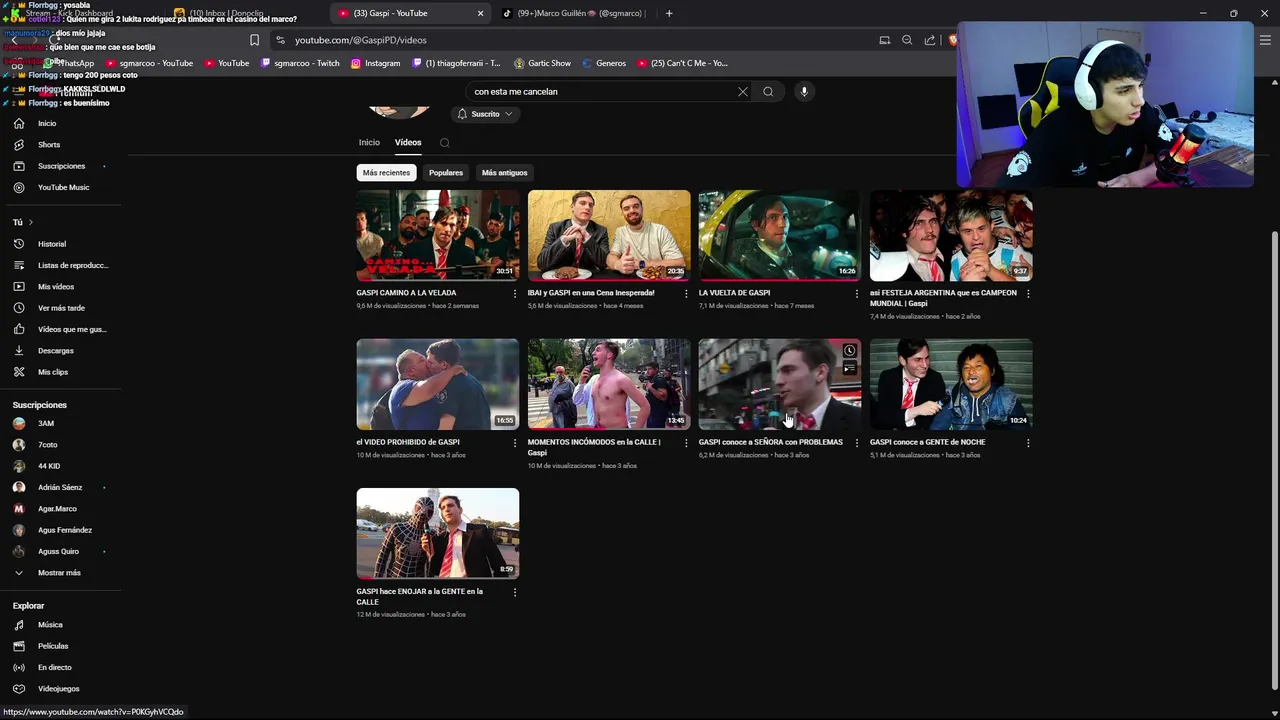1280x720 pixels.
Task: Click the browser bookmark icon
Action: click(254, 40)
